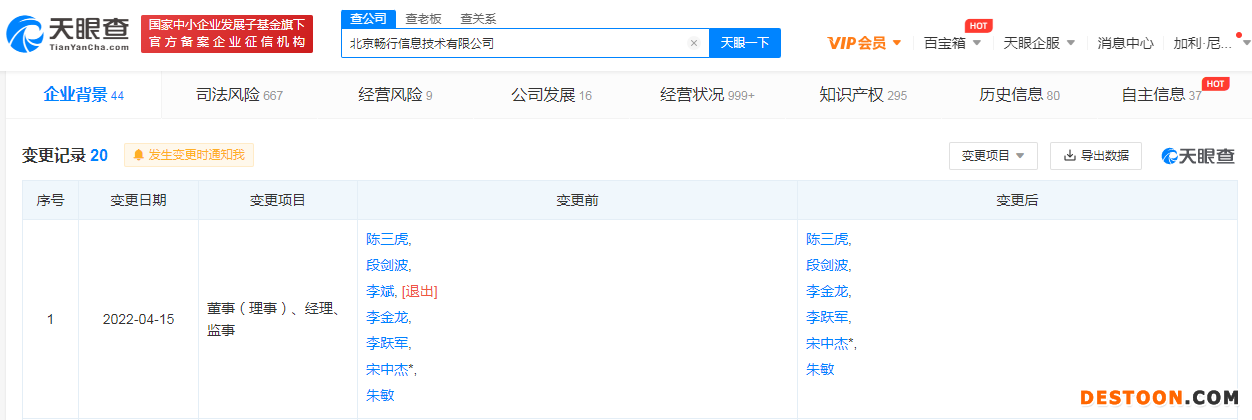Switch to the 司法风险 tab

(x=239, y=95)
